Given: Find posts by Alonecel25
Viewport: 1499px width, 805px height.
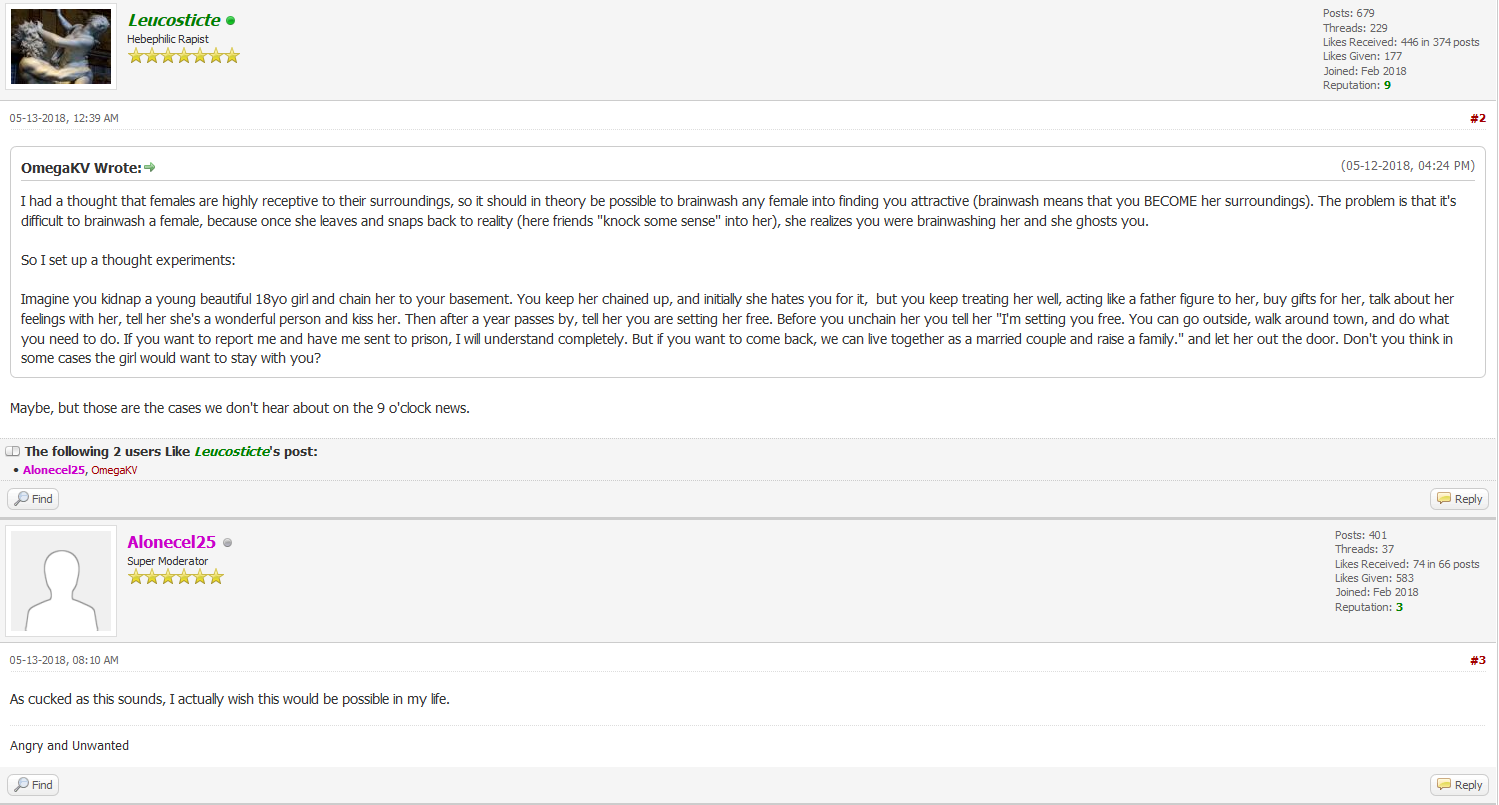Looking at the screenshot, I should coord(33,785).
